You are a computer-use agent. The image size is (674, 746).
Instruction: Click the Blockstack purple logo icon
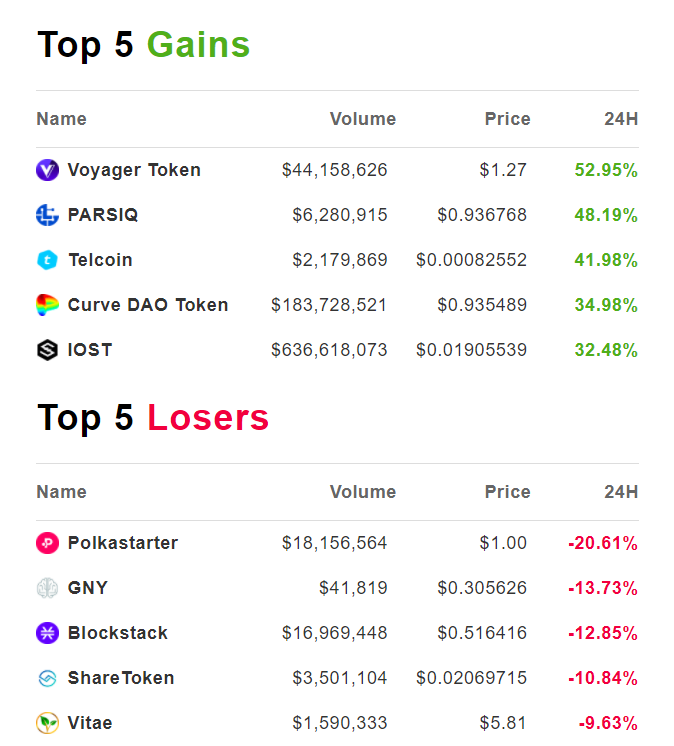point(47,633)
